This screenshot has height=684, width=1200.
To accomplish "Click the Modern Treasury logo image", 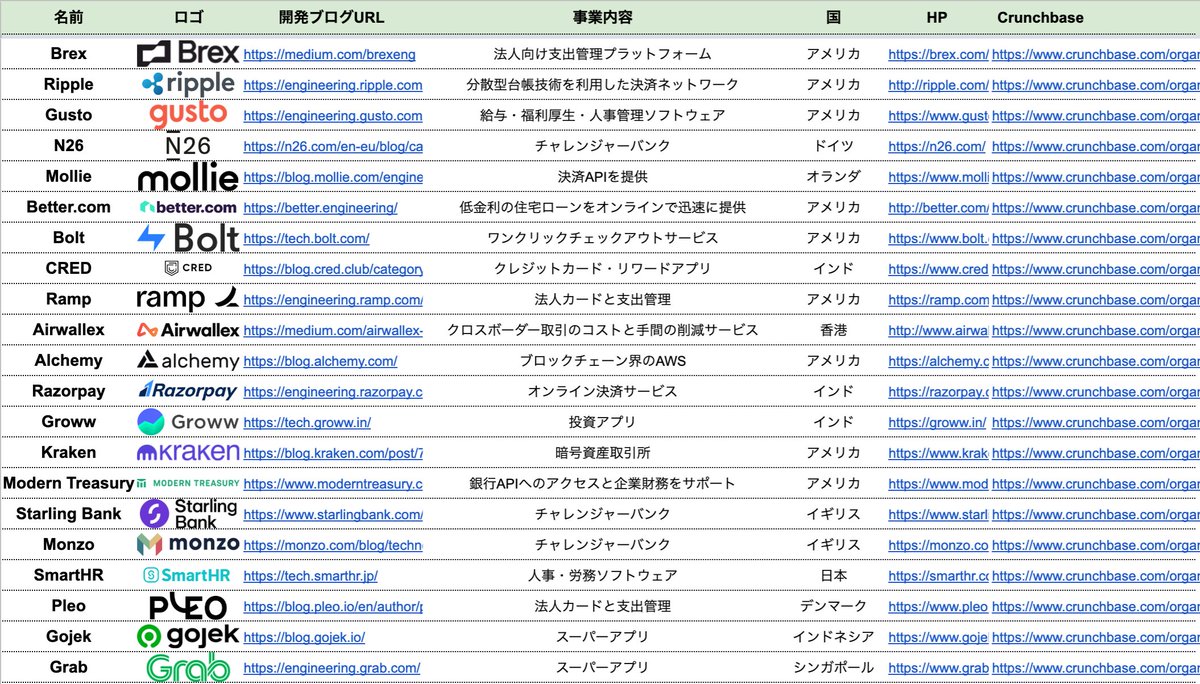I will tap(188, 483).
